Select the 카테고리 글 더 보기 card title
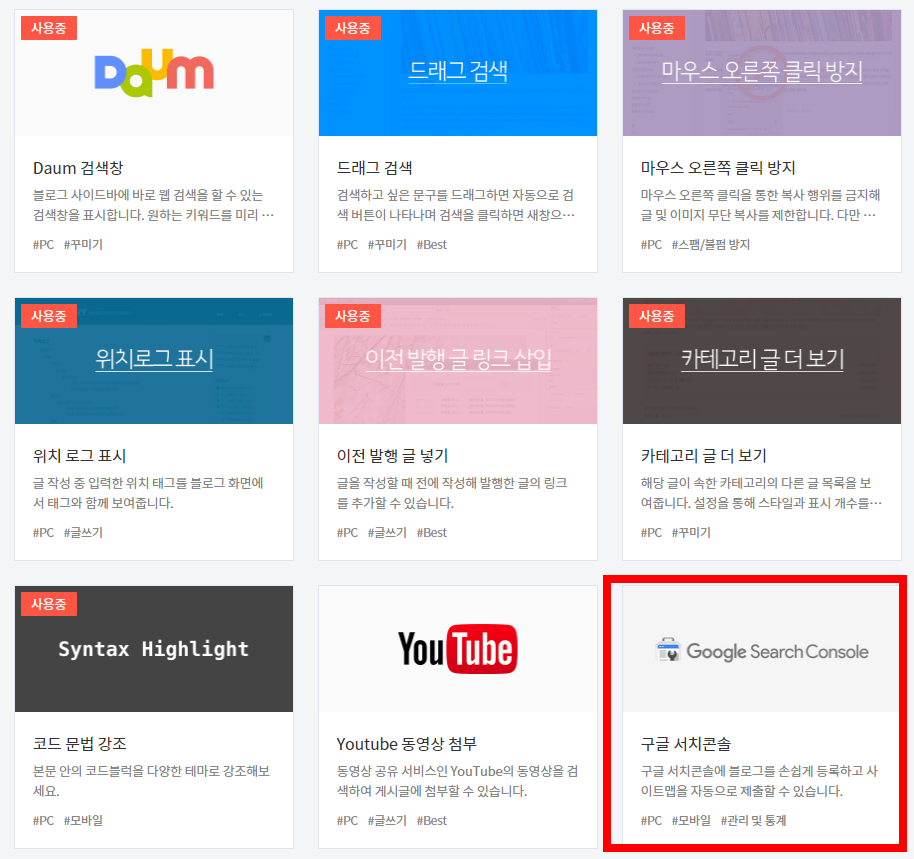This screenshot has width=914, height=859. click(704, 456)
